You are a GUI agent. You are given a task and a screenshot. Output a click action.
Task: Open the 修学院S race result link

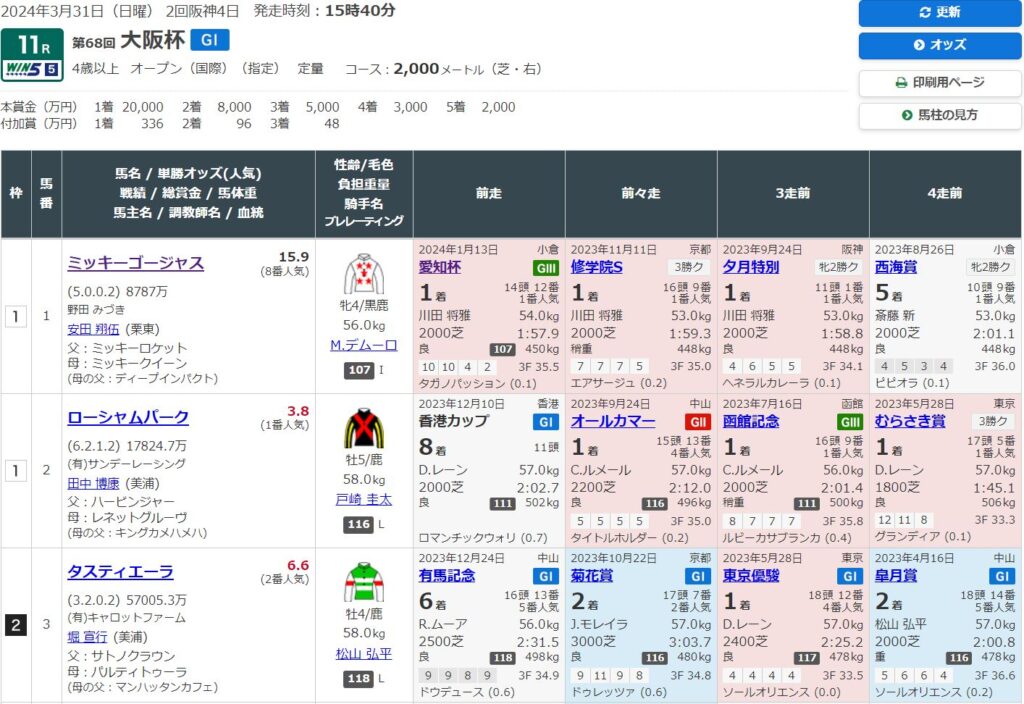coord(596,267)
